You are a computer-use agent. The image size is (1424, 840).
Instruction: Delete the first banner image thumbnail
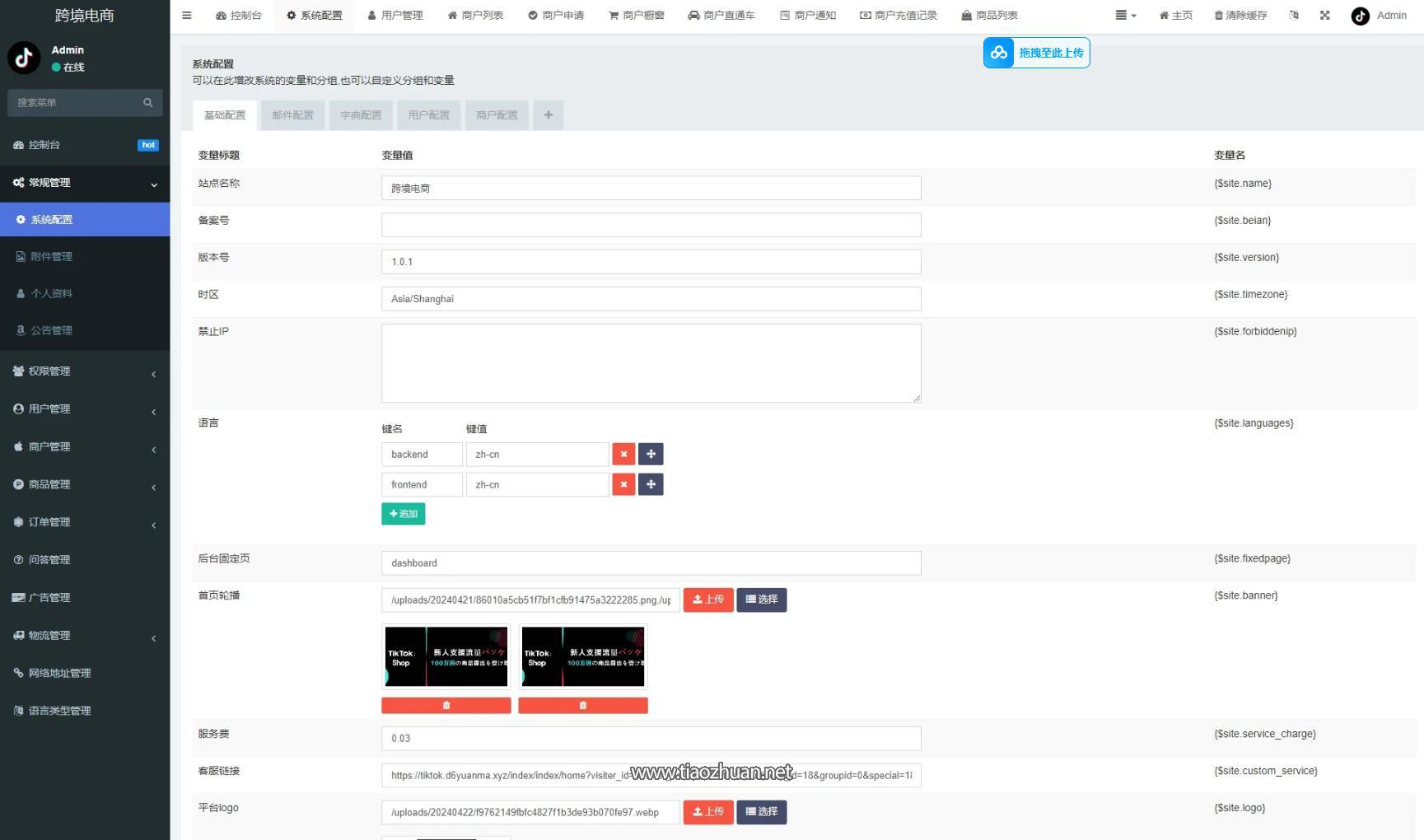click(446, 705)
